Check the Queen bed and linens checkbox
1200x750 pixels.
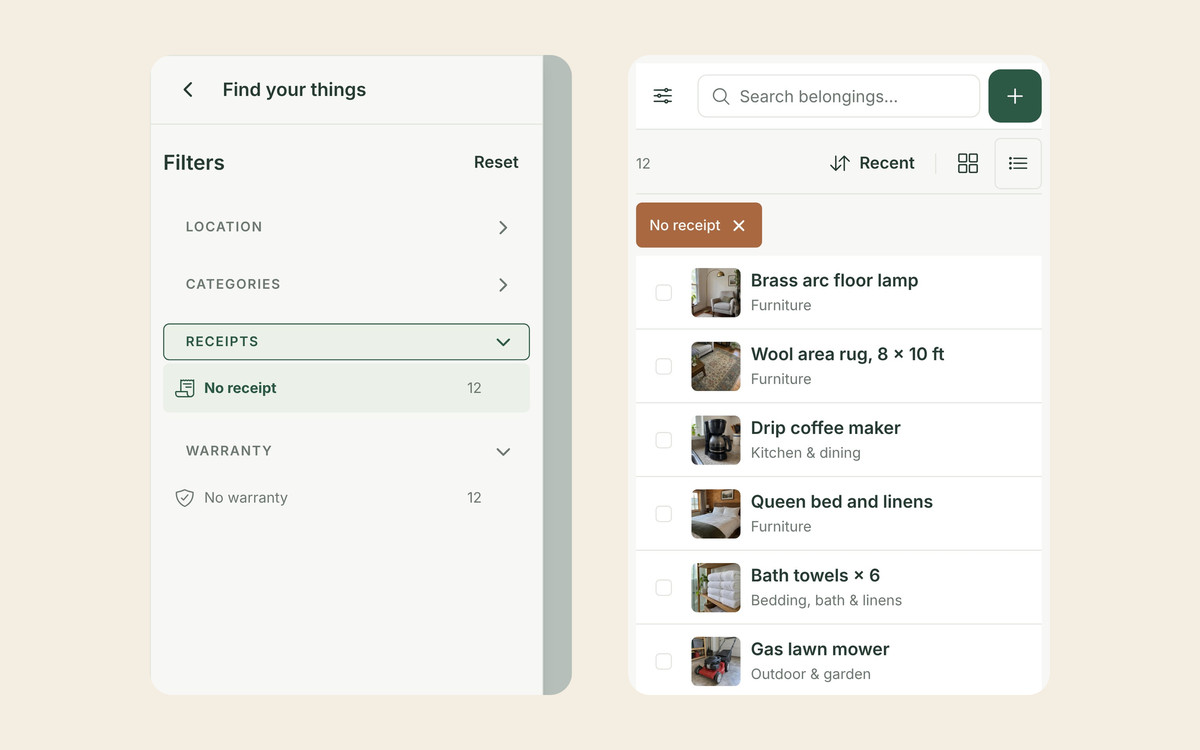[x=664, y=514]
